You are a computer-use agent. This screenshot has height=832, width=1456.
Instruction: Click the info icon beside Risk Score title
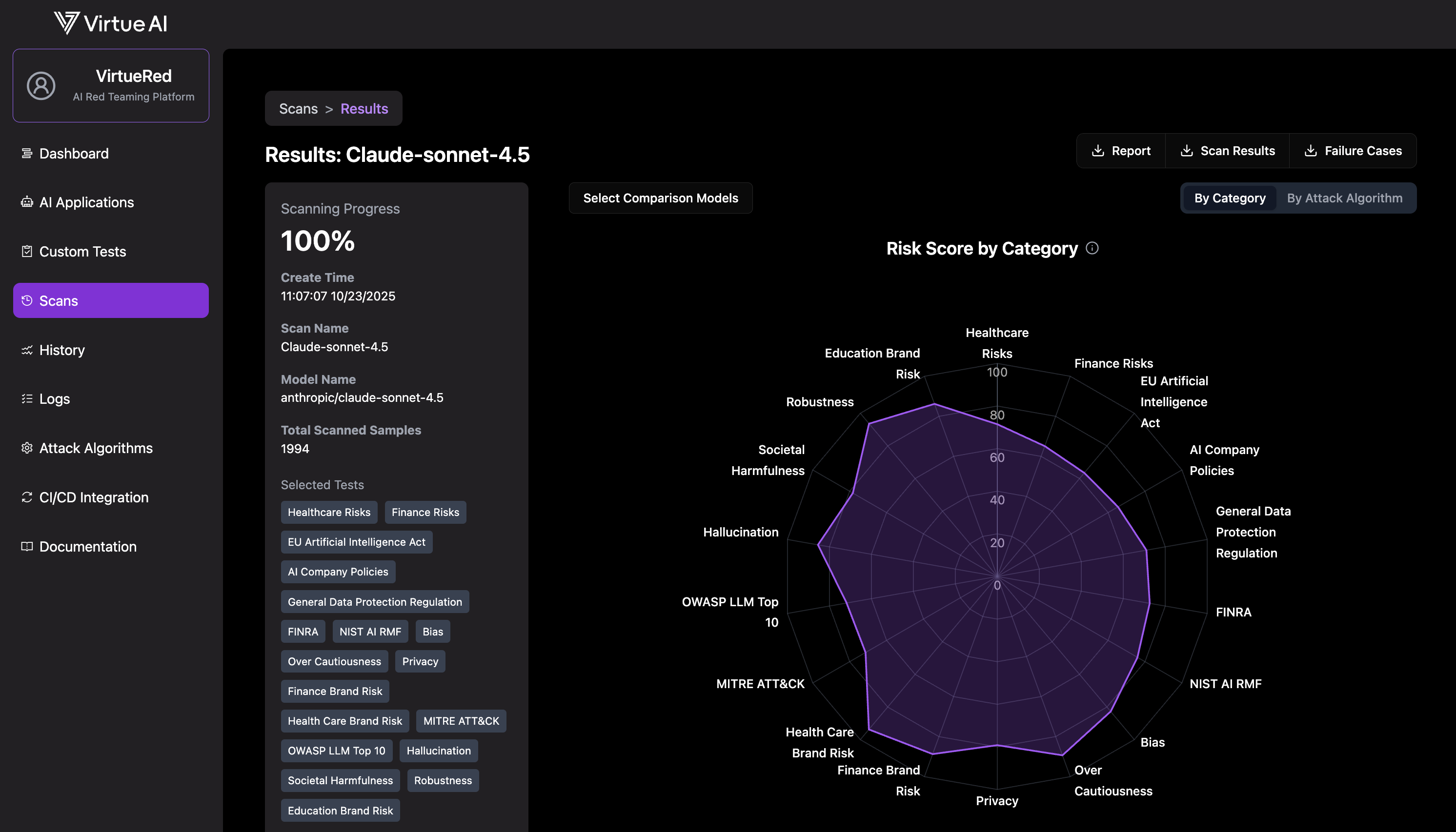pyautogui.click(x=1092, y=248)
